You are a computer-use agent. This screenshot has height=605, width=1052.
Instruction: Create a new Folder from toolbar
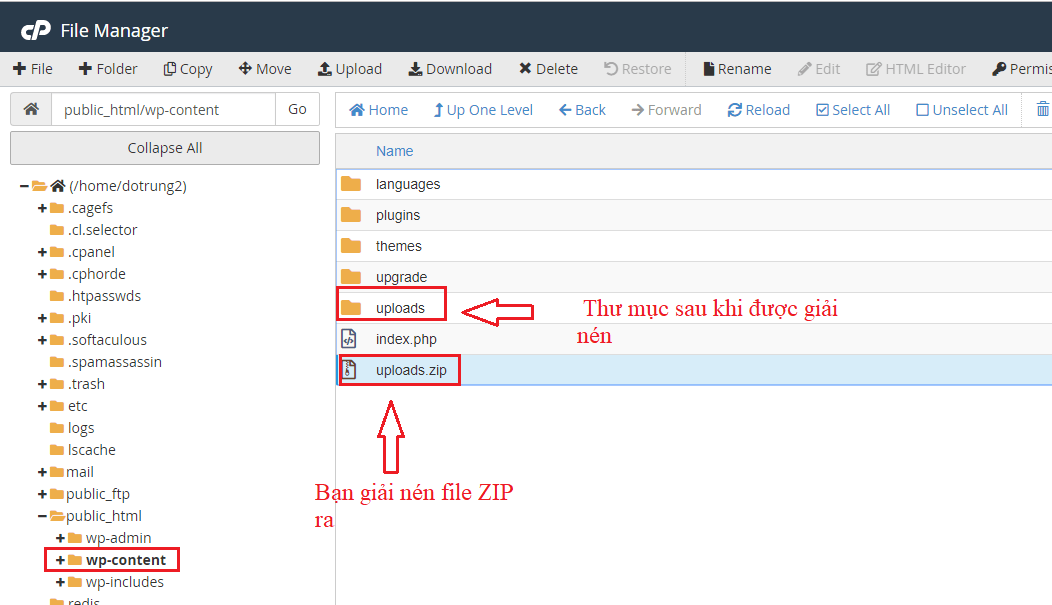point(108,69)
